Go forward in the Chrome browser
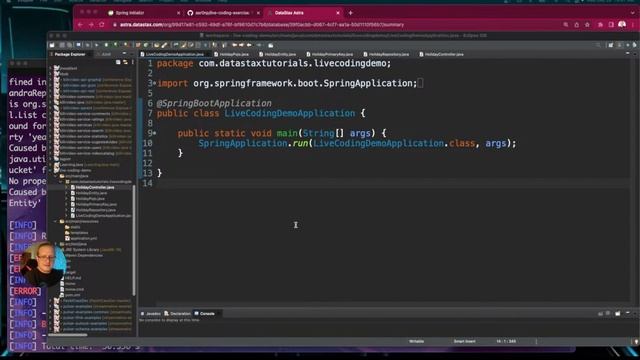The width and height of the screenshot is (640, 360). point(91,25)
